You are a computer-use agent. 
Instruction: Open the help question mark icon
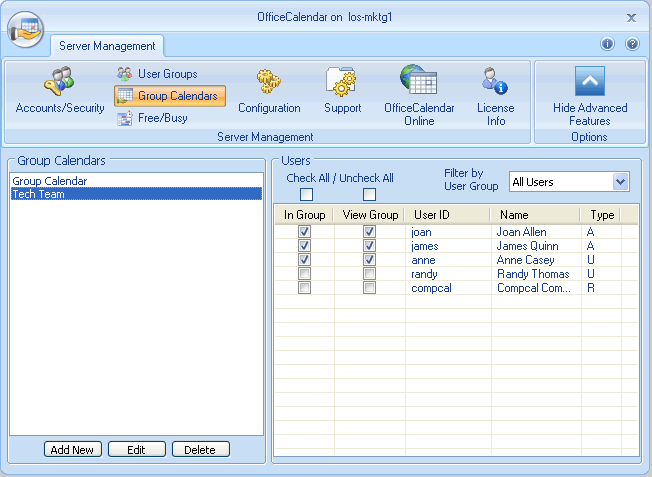(632, 44)
